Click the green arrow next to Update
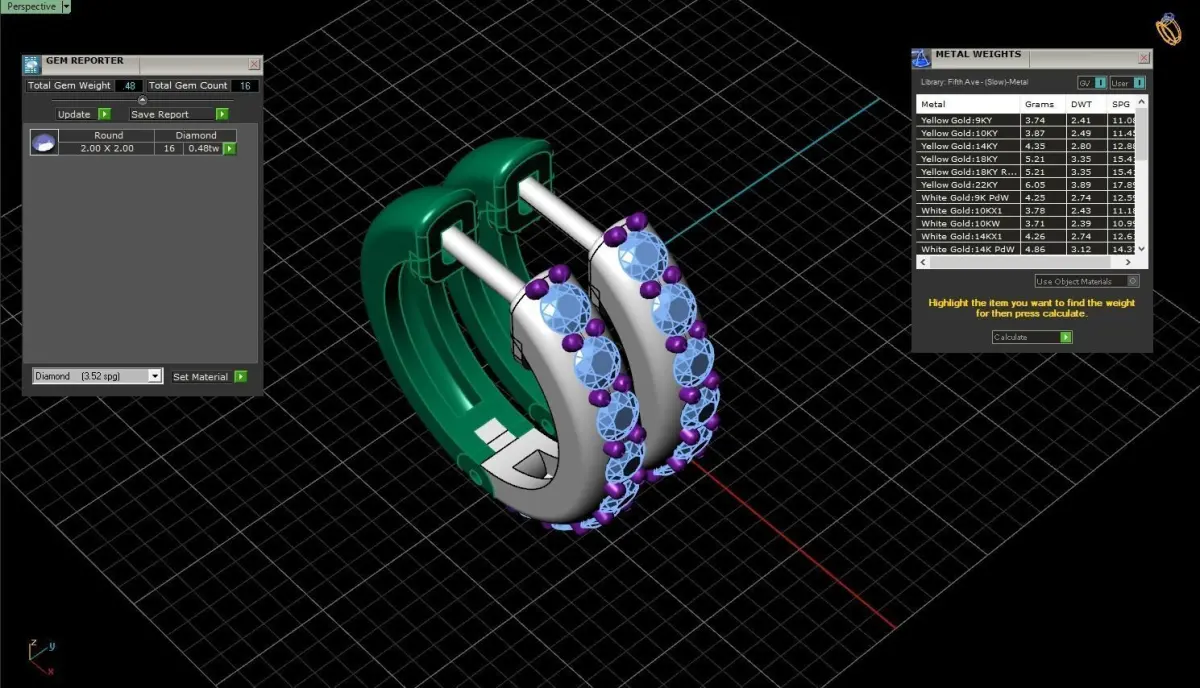Viewport: 1200px width, 688px height. pos(104,114)
